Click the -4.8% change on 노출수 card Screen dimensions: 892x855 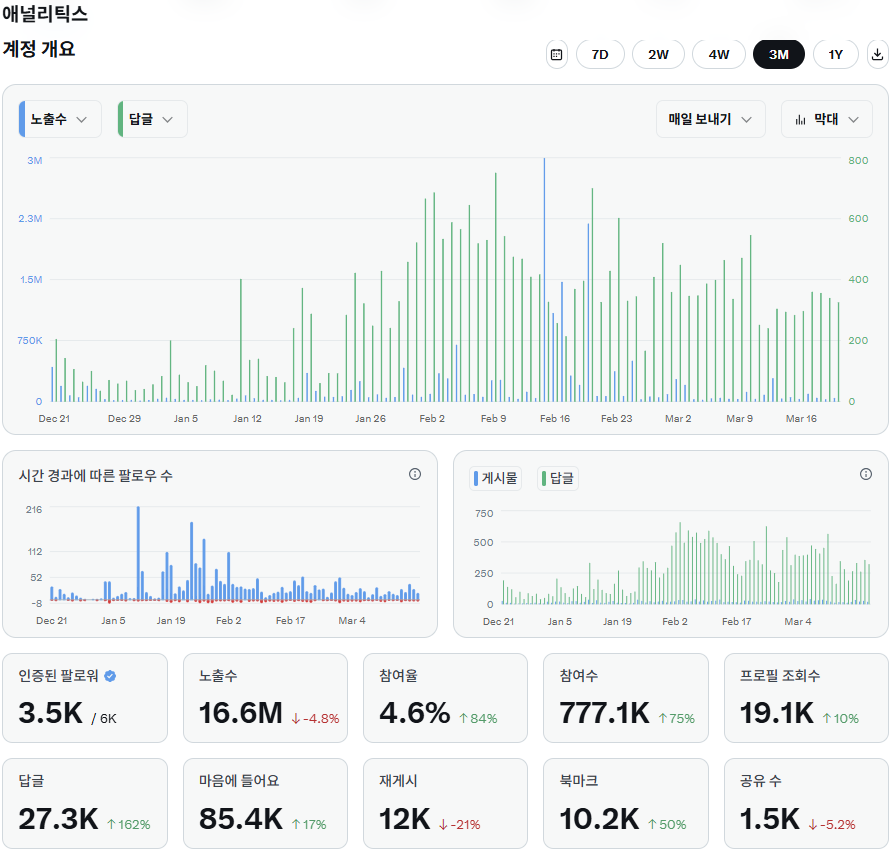click(316, 718)
